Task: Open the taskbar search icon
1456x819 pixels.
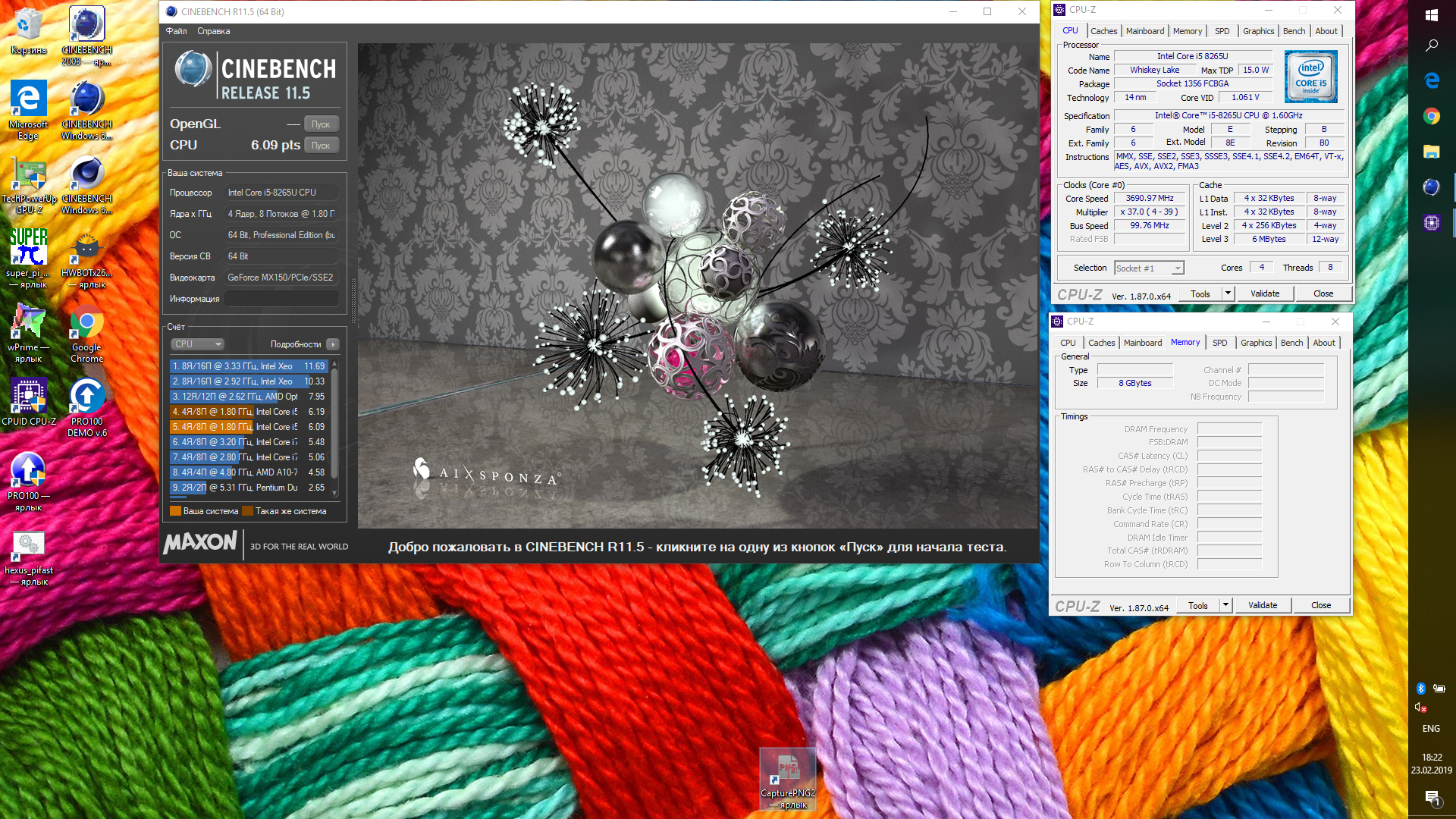Action: pyautogui.click(x=1432, y=45)
